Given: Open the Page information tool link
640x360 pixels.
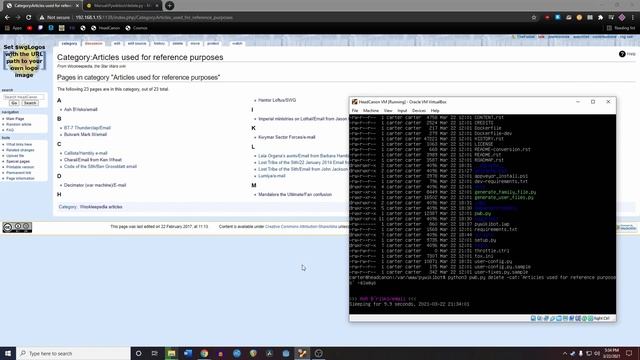Looking at the screenshot, I should (x=20, y=178).
